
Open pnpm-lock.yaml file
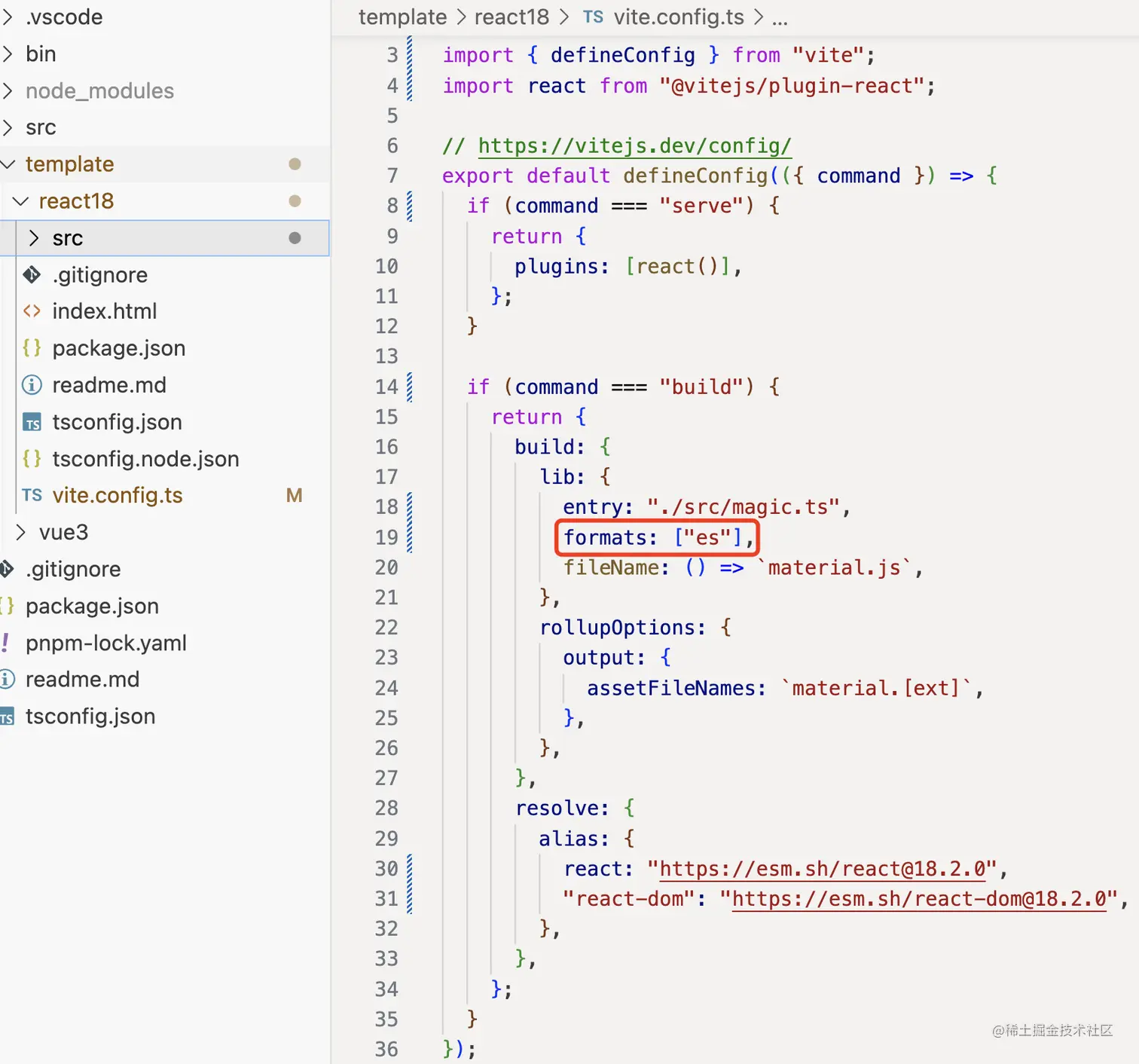106,643
